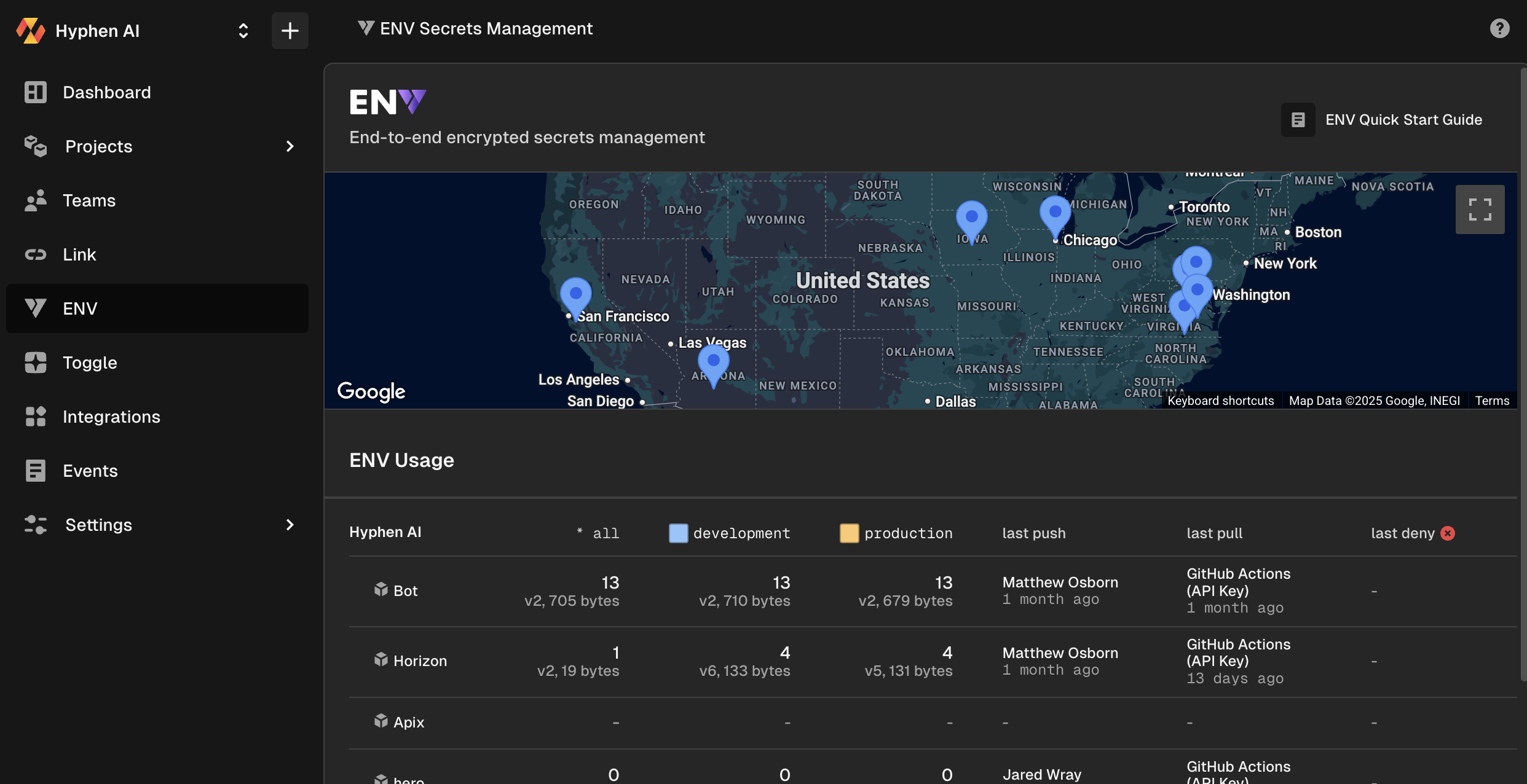Image resolution: width=1527 pixels, height=784 pixels.
Task: Open map Keyboard shortcuts
Action: point(1220,401)
